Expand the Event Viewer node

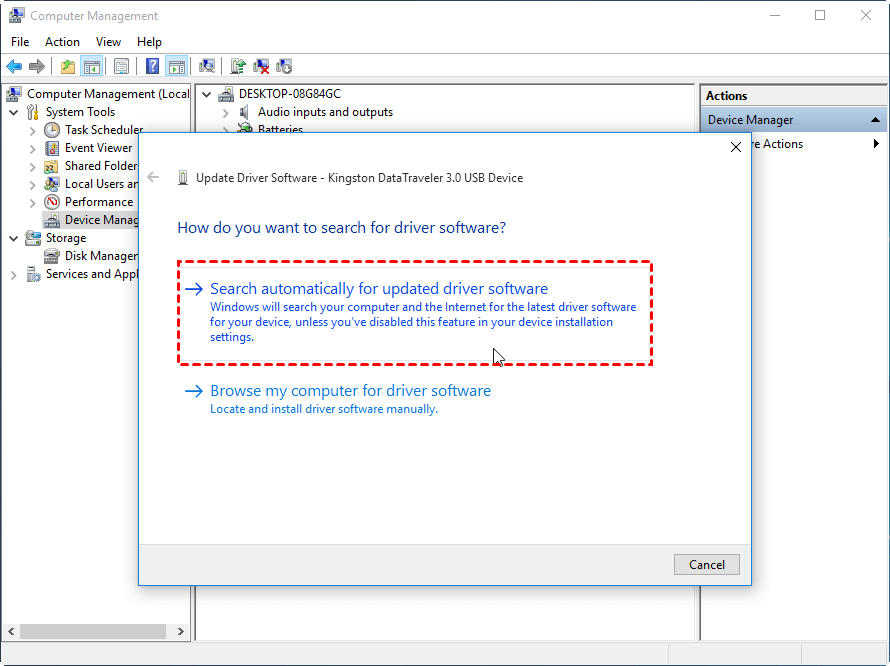pyautogui.click(x=32, y=149)
